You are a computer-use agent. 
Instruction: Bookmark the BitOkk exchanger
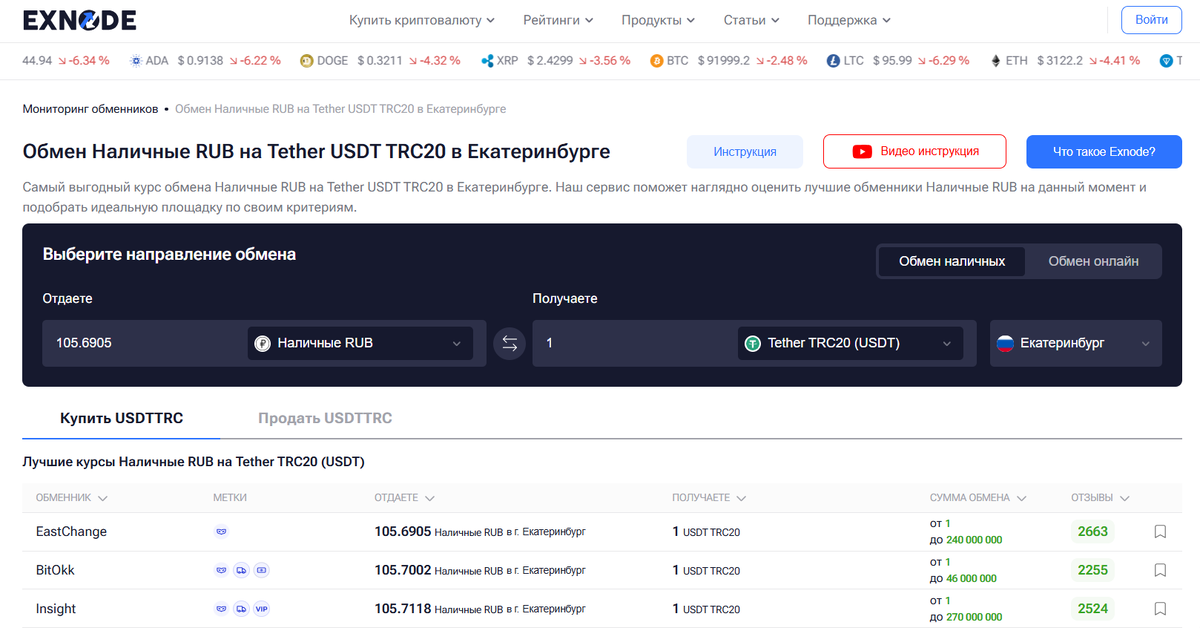pyautogui.click(x=1160, y=570)
